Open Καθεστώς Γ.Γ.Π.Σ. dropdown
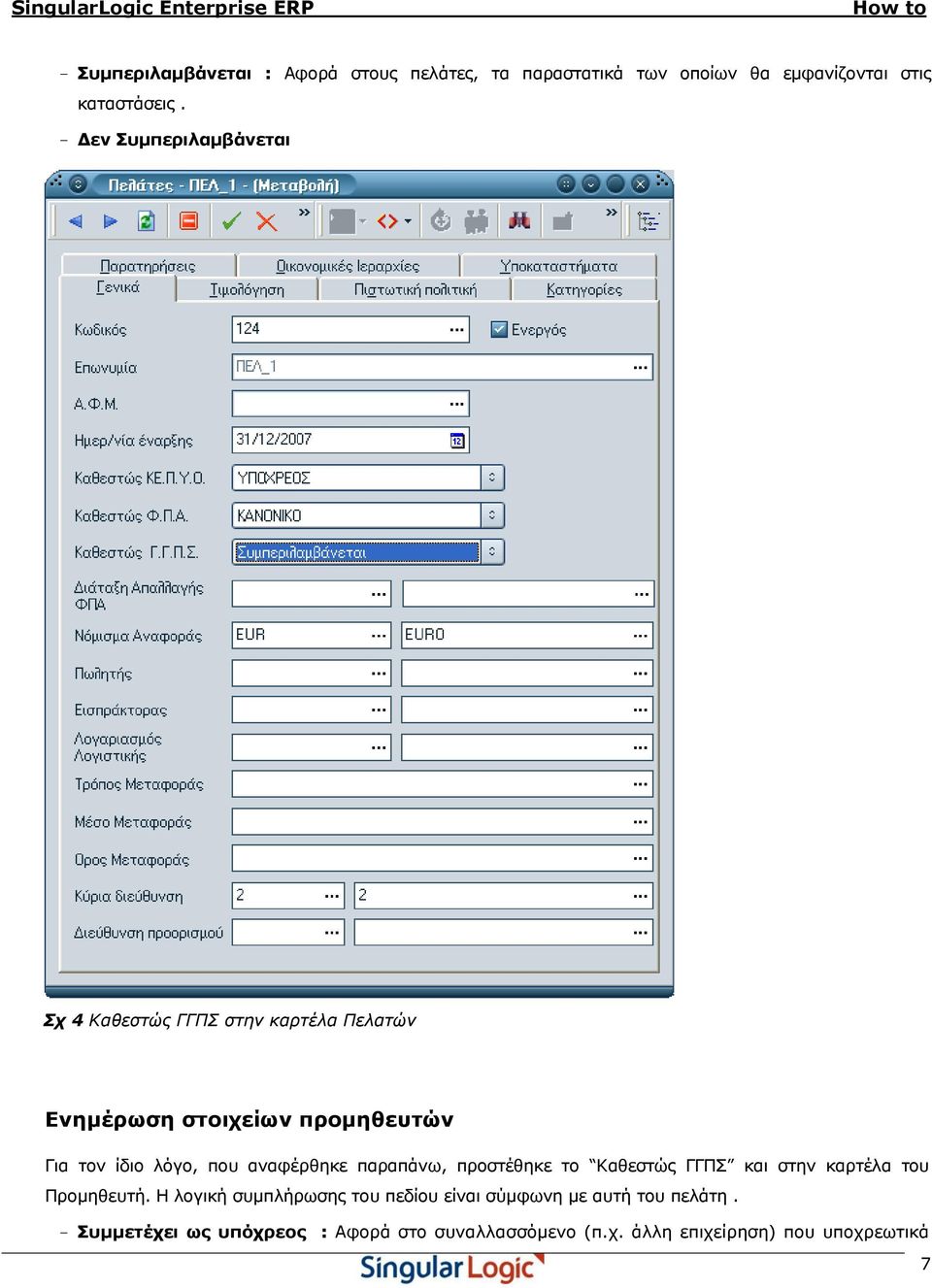This screenshot has width=932, height=1288. pyautogui.click(x=492, y=552)
